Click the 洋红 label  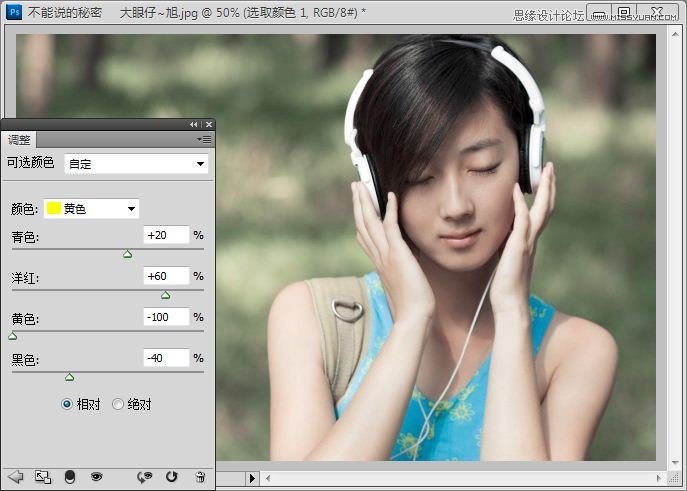coord(25,278)
